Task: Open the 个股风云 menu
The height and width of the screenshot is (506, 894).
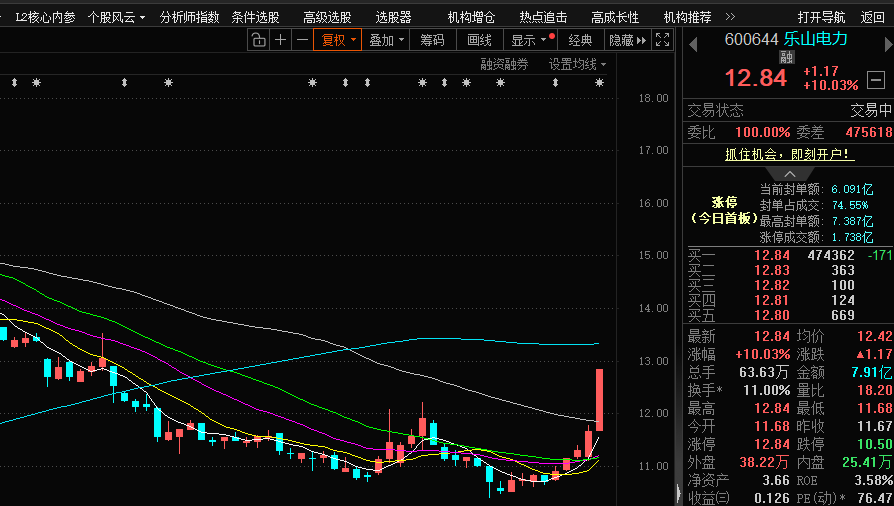Action: [116, 17]
